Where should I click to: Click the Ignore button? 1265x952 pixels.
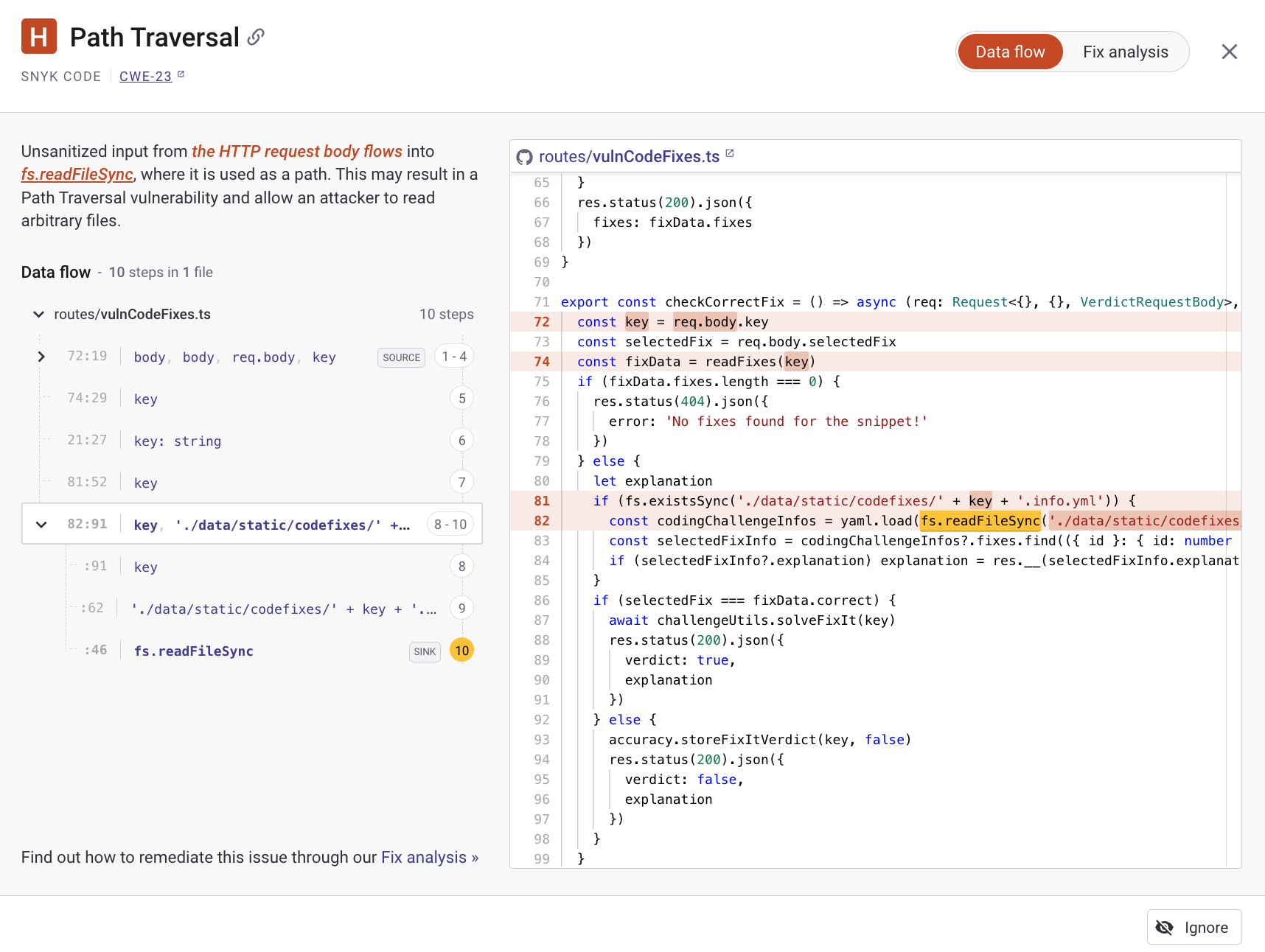pos(1194,927)
